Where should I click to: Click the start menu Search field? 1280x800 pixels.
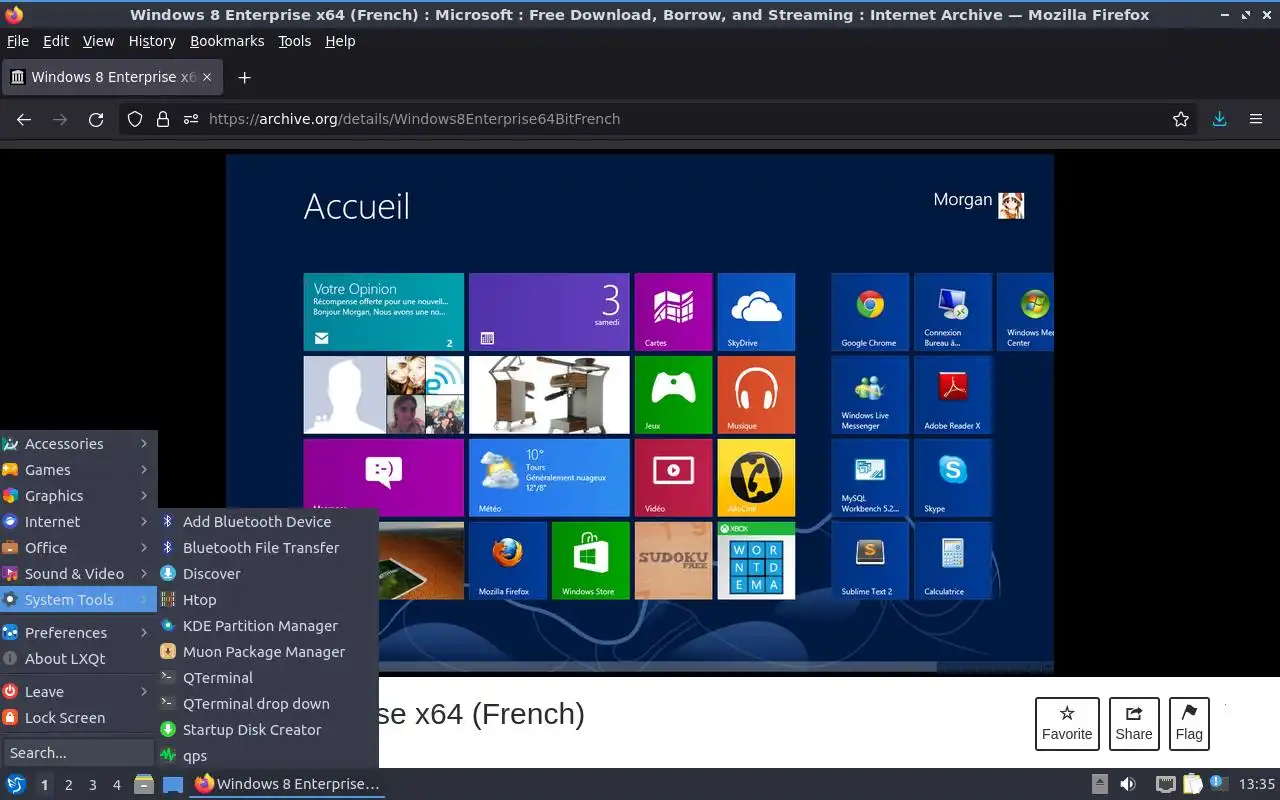point(78,753)
